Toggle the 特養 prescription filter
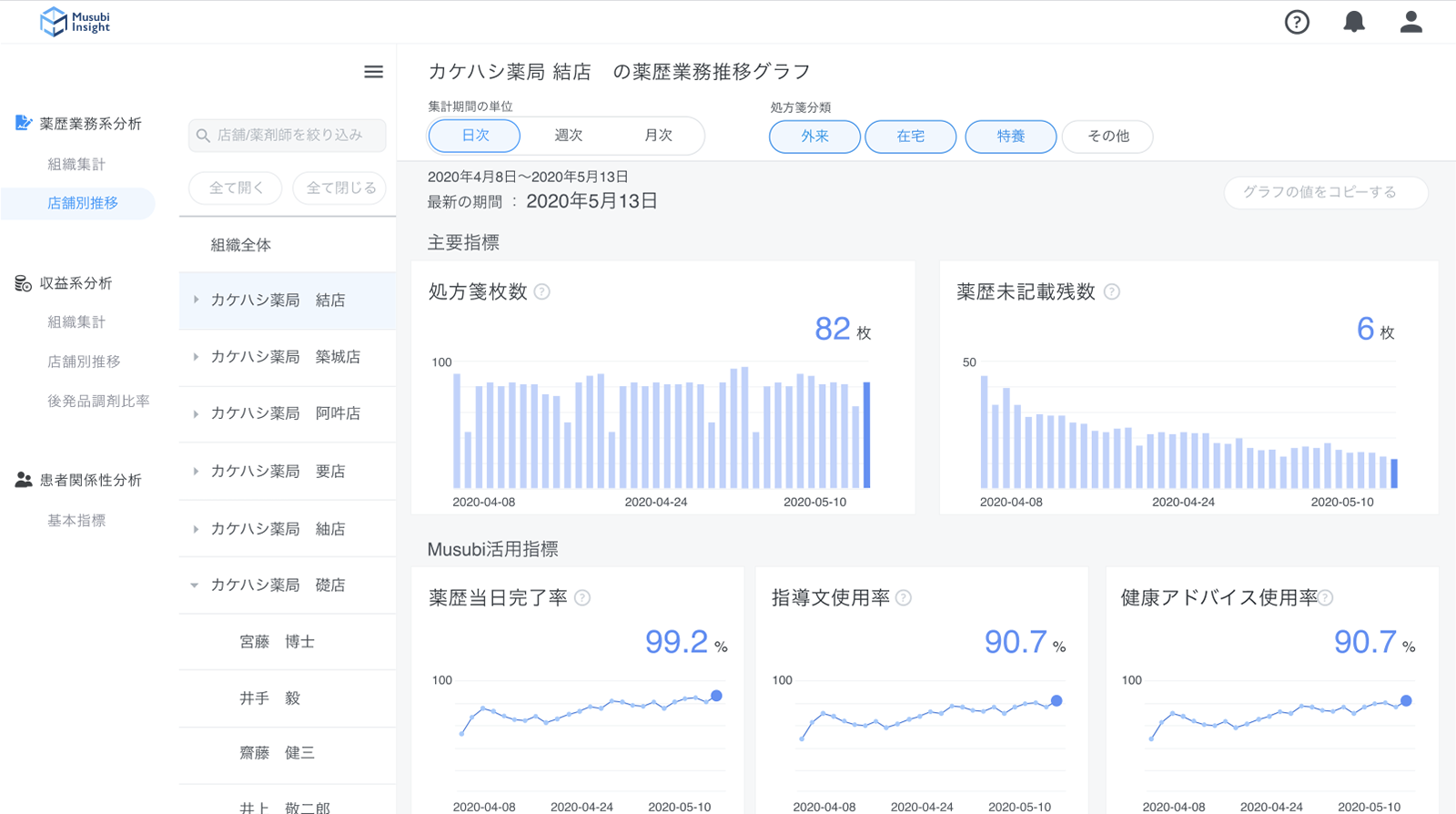1456x814 pixels. (1010, 137)
